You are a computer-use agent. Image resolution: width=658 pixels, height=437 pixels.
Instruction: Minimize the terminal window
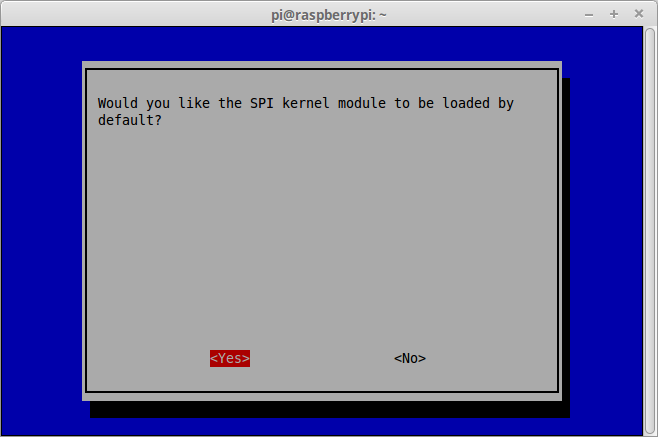[589, 15]
